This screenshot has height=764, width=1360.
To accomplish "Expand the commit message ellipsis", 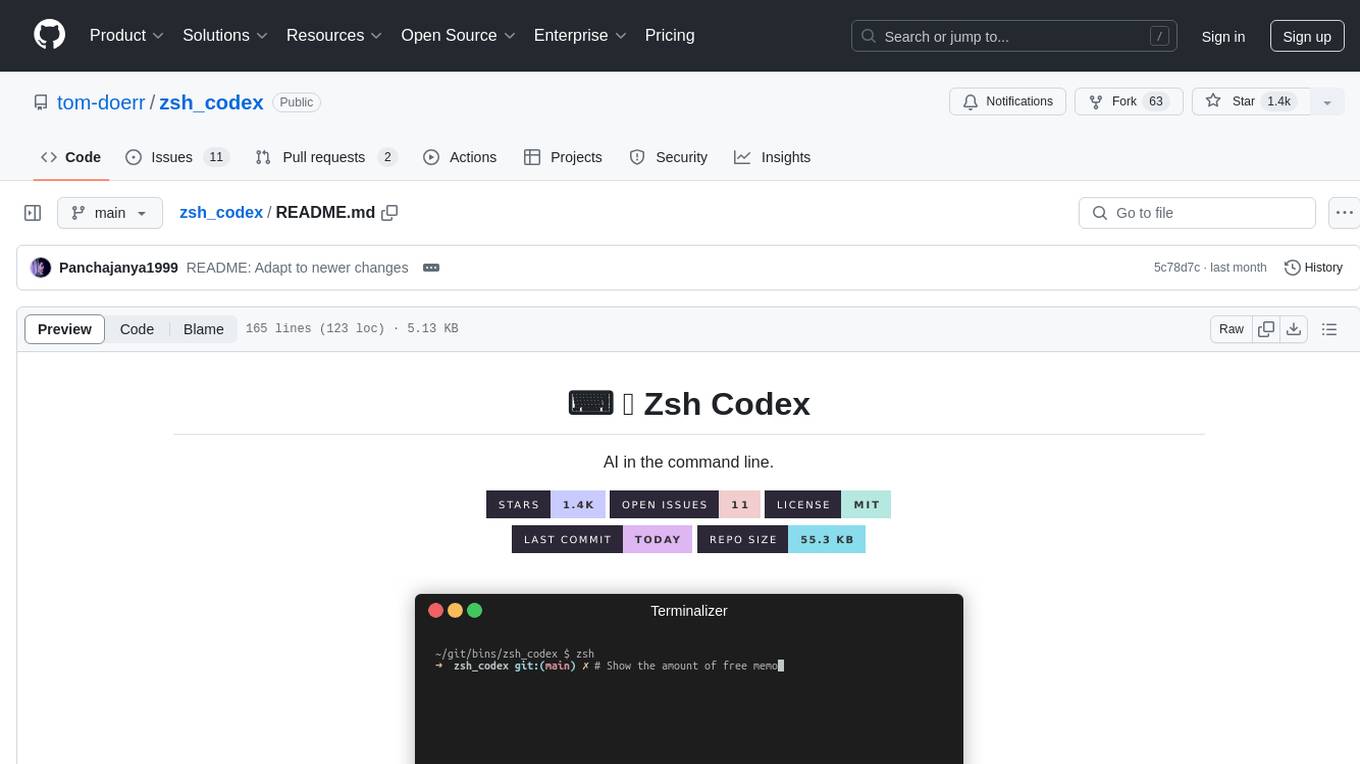I will coord(431,267).
